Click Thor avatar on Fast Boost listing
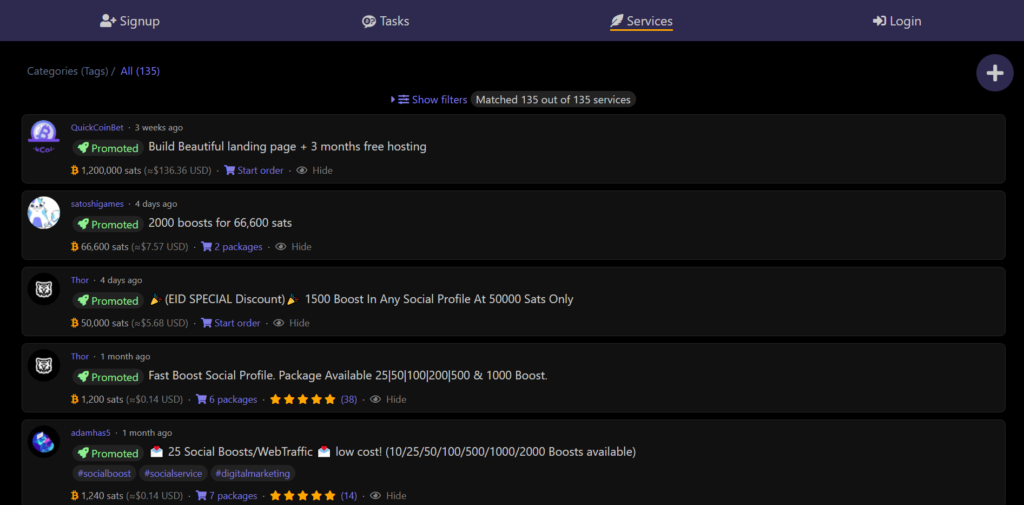The height and width of the screenshot is (505, 1024). click(44, 365)
